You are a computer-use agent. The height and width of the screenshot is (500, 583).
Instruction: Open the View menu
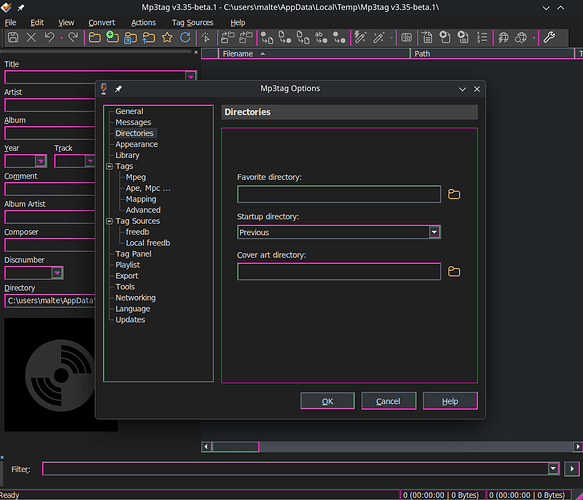coord(66,23)
